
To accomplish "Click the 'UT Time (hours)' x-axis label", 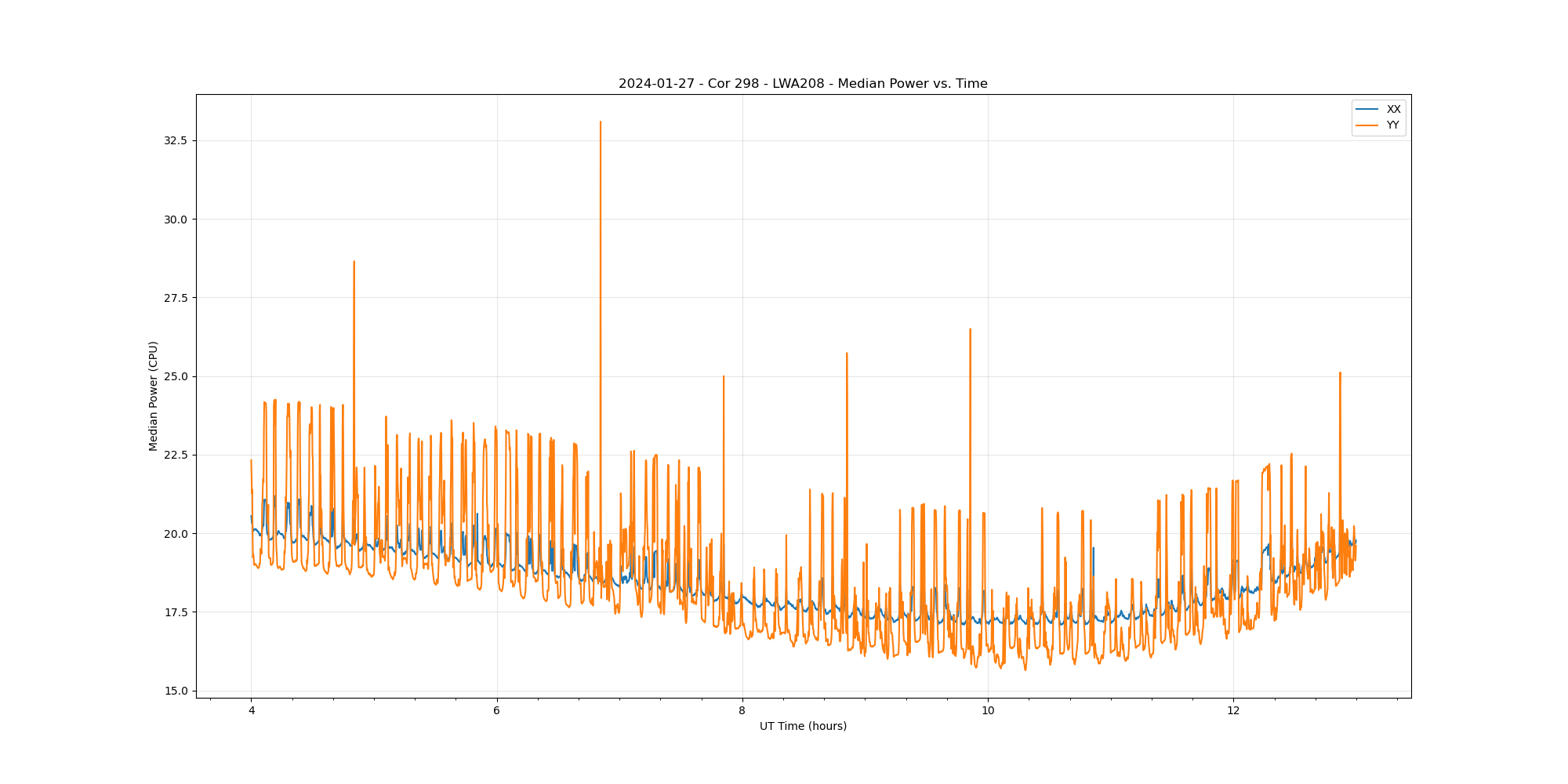I will pyautogui.click(x=803, y=727).
